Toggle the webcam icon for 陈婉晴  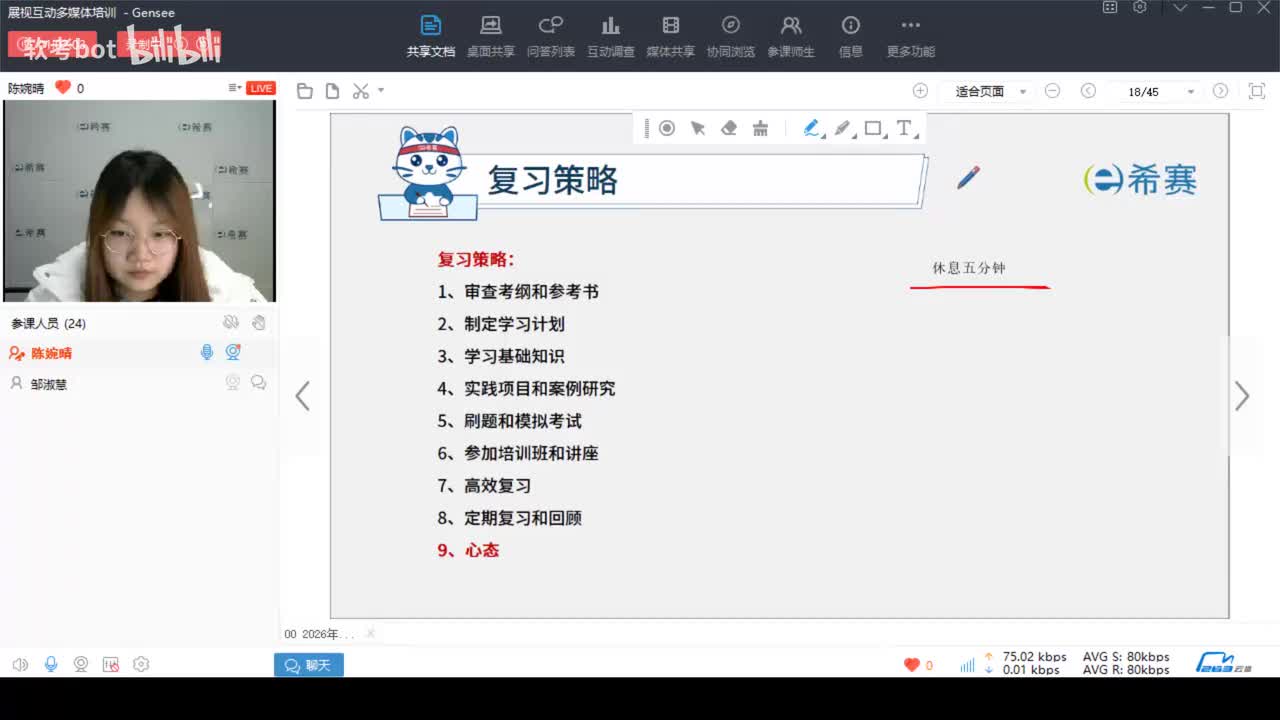click(x=233, y=352)
